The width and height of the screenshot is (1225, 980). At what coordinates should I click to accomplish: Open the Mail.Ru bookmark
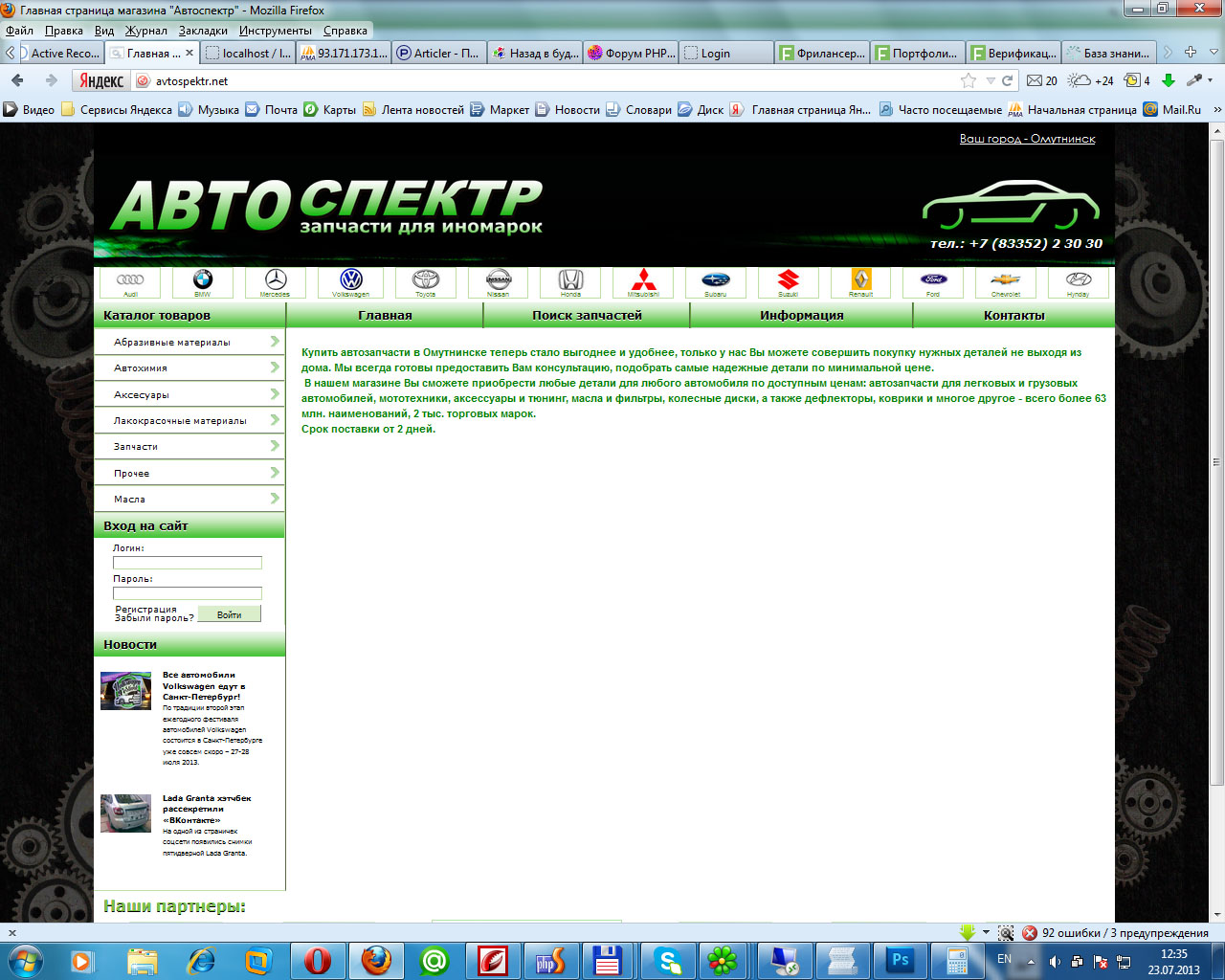(x=1172, y=110)
